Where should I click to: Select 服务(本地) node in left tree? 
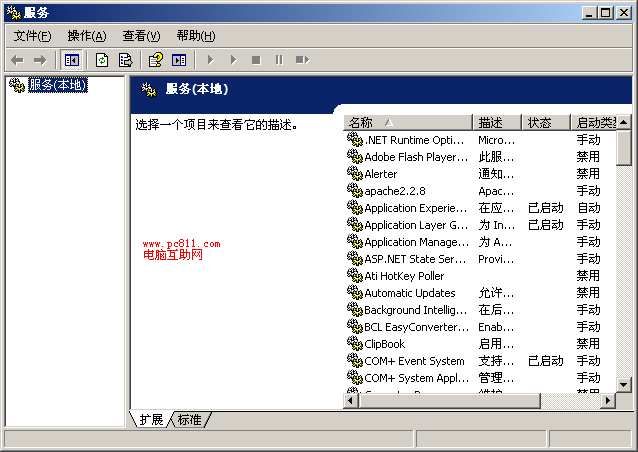coord(57,85)
